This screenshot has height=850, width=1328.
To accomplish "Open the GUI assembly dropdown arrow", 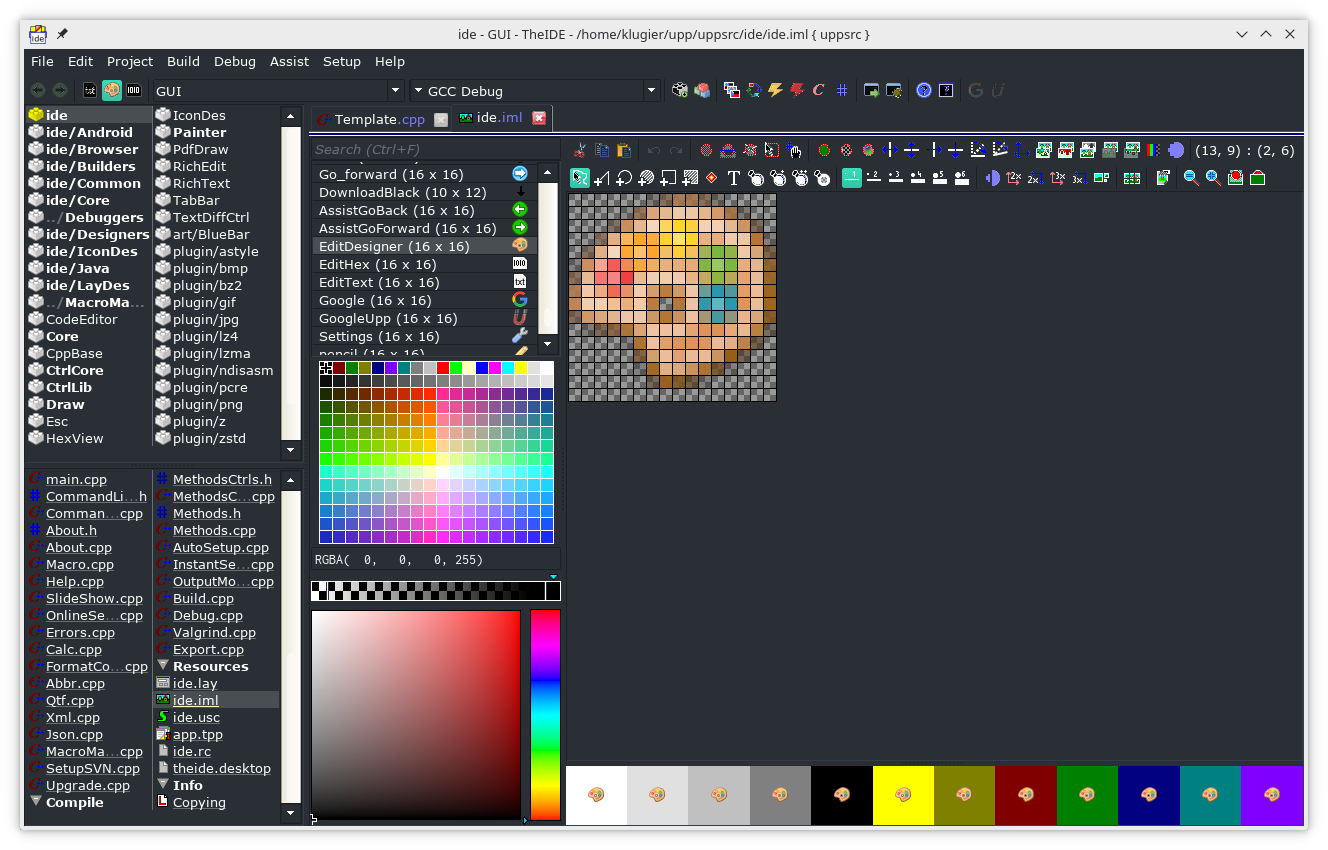I will pyautogui.click(x=395, y=91).
